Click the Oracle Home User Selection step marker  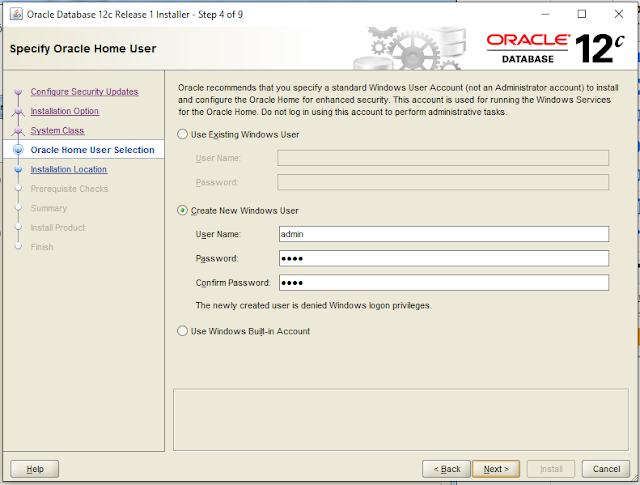(18, 149)
